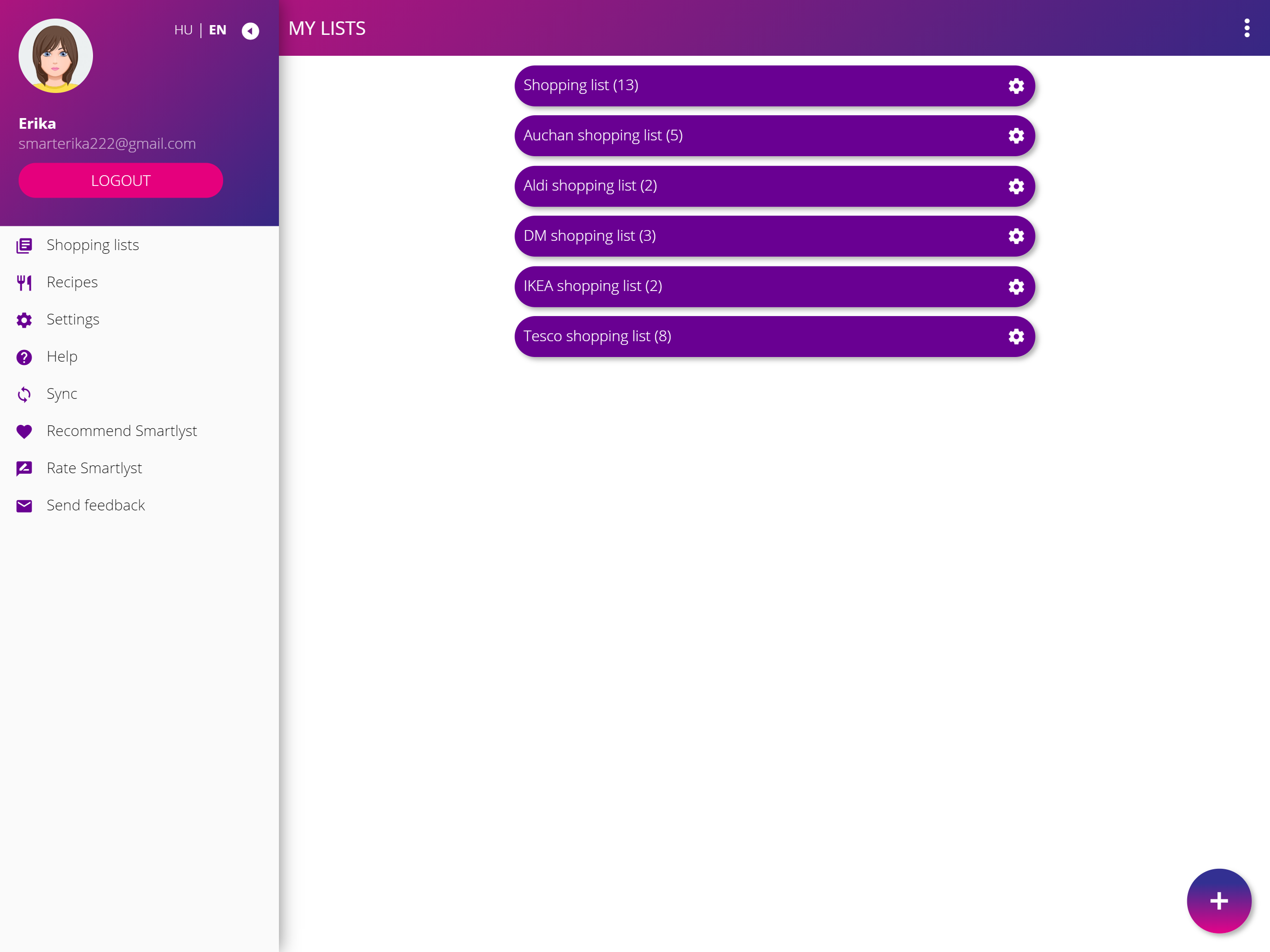Add a new list with plus button
This screenshot has height=952, width=1270.
1218,900
